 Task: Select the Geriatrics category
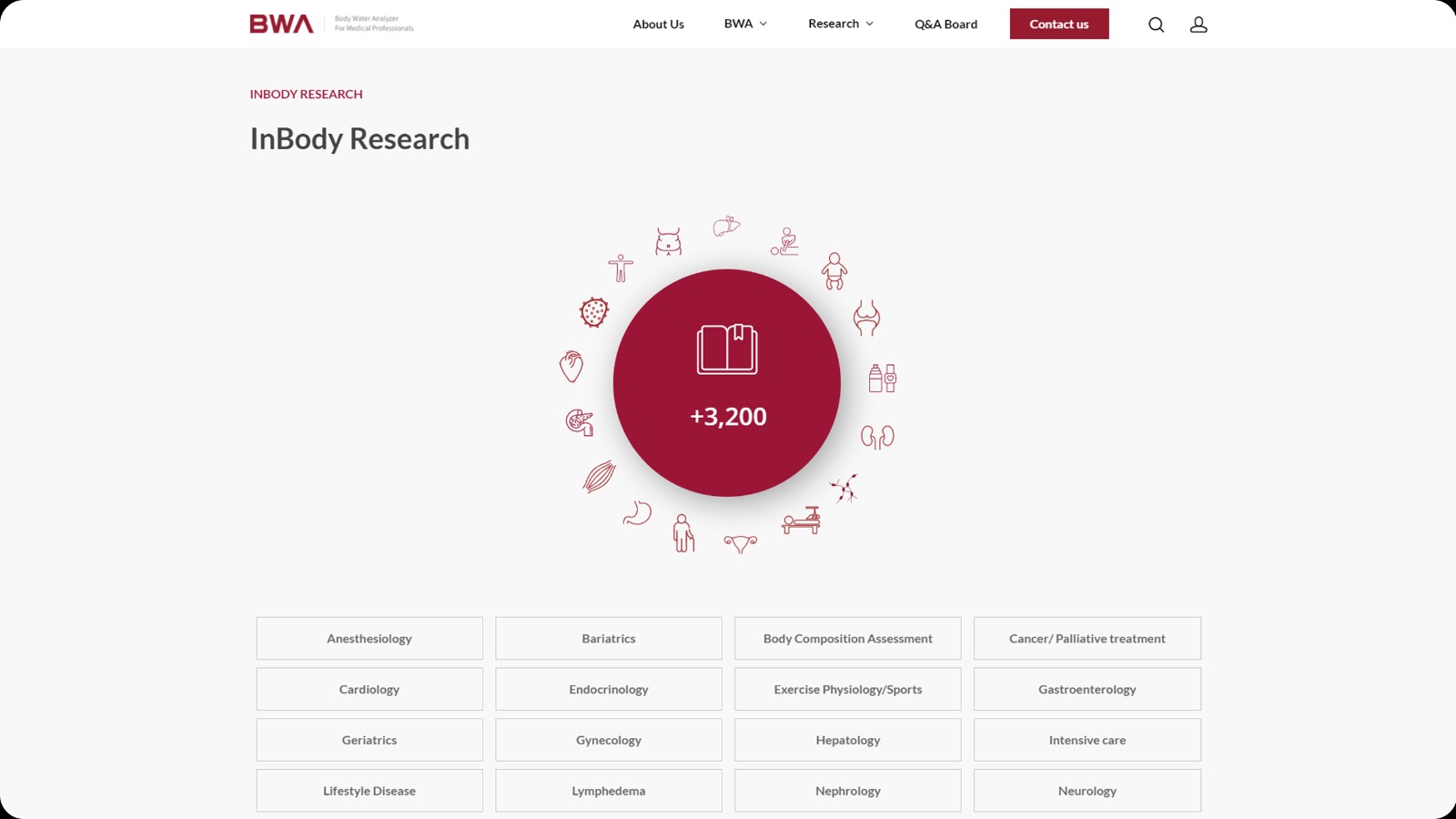(x=369, y=741)
